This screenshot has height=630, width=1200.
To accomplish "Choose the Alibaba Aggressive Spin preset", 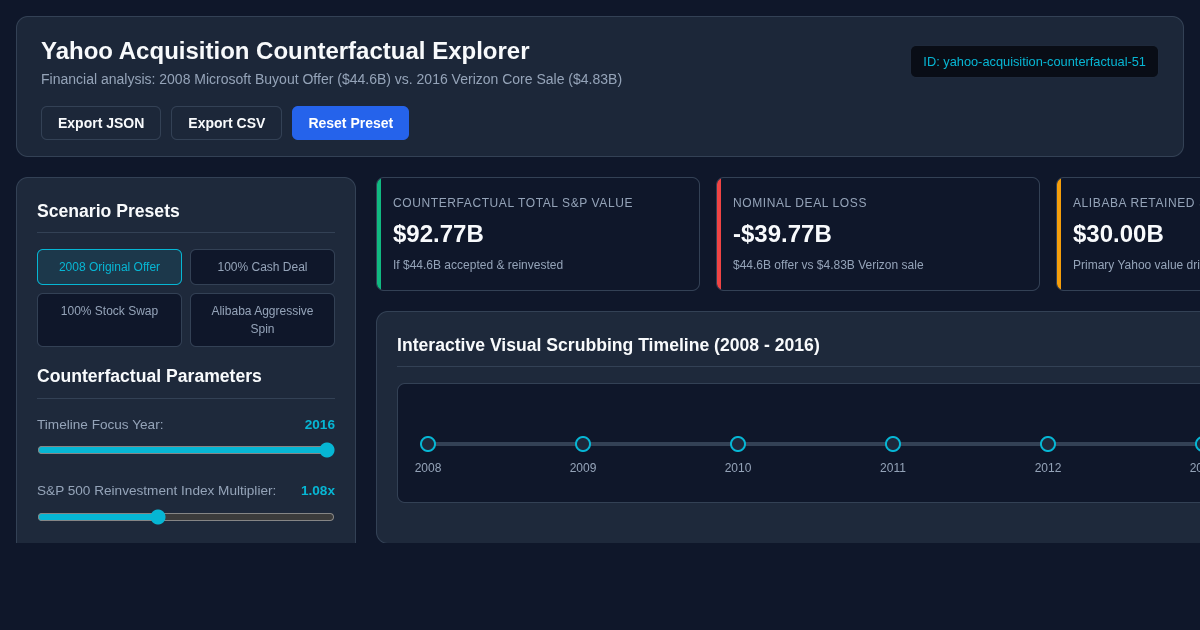I will [x=262, y=320].
